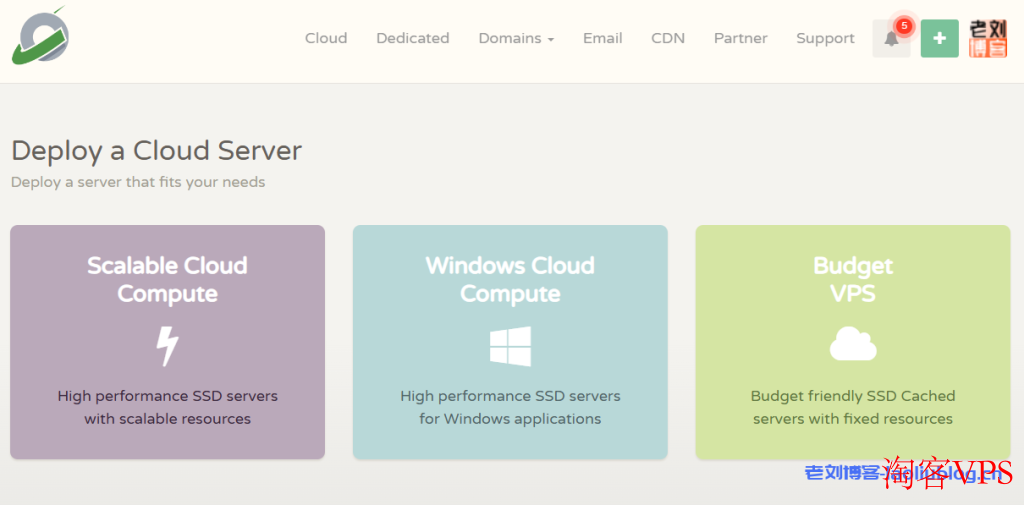Open the CDN nav item
This screenshot has height=505, width=1024.
click(668, 39)
